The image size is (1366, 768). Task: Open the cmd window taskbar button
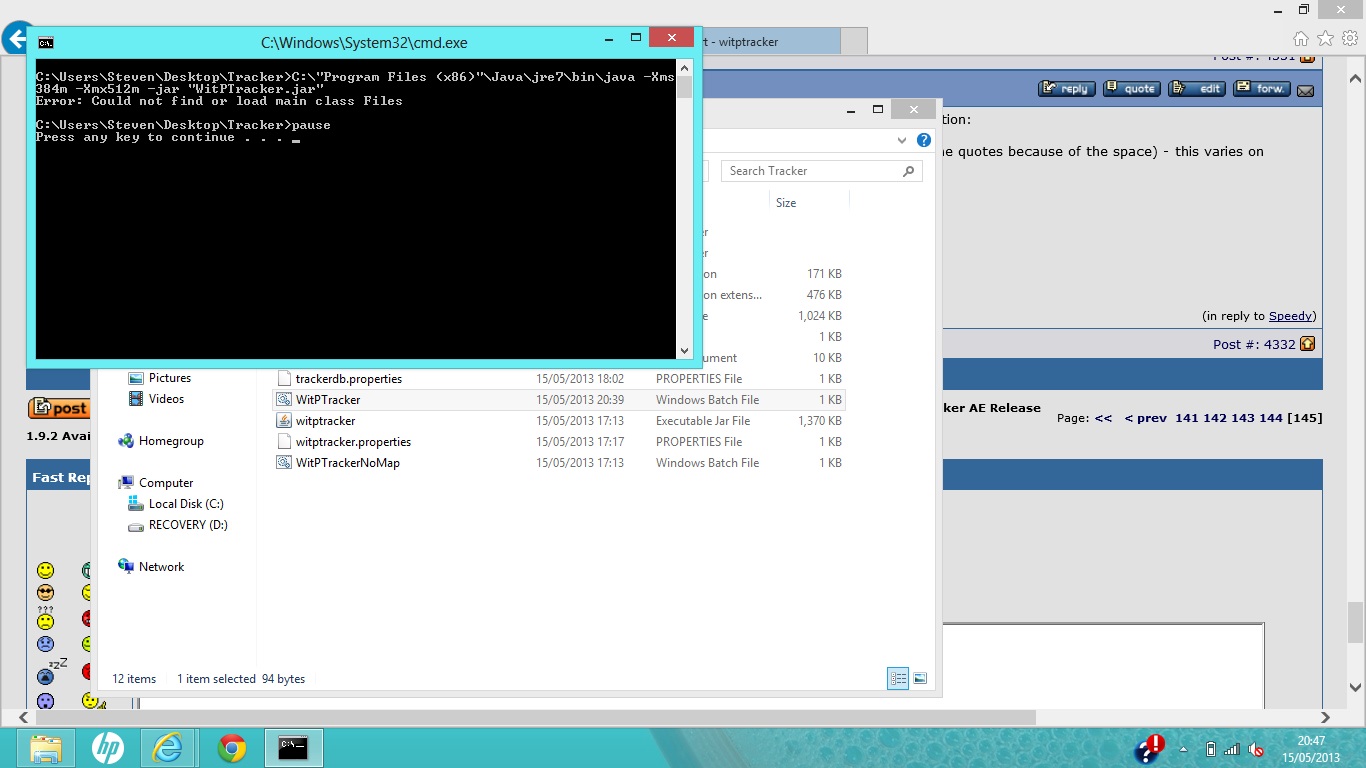(293, 748)
